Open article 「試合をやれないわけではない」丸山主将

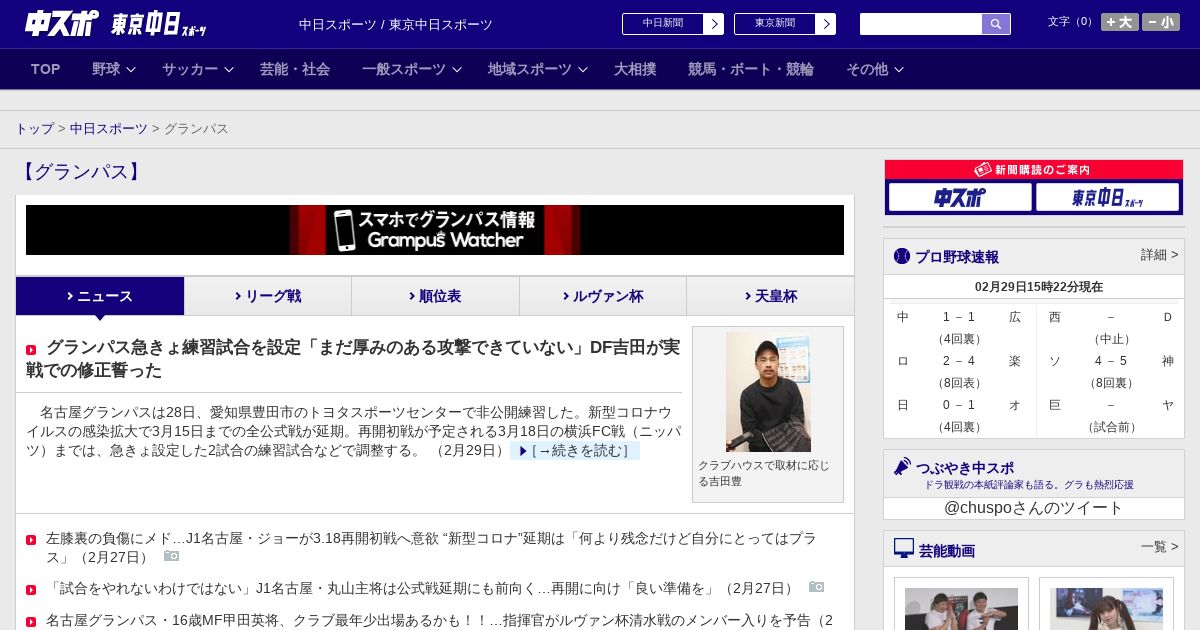(422, 588)
